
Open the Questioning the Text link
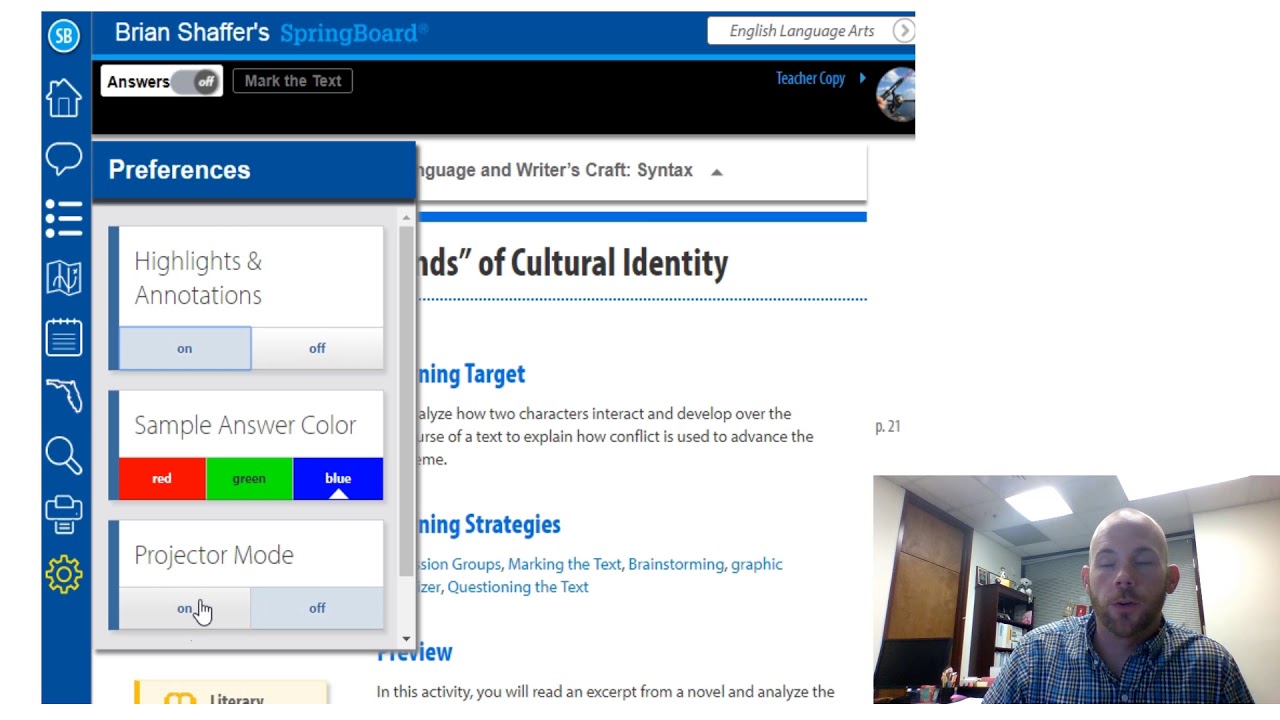(x=518, y=587)
